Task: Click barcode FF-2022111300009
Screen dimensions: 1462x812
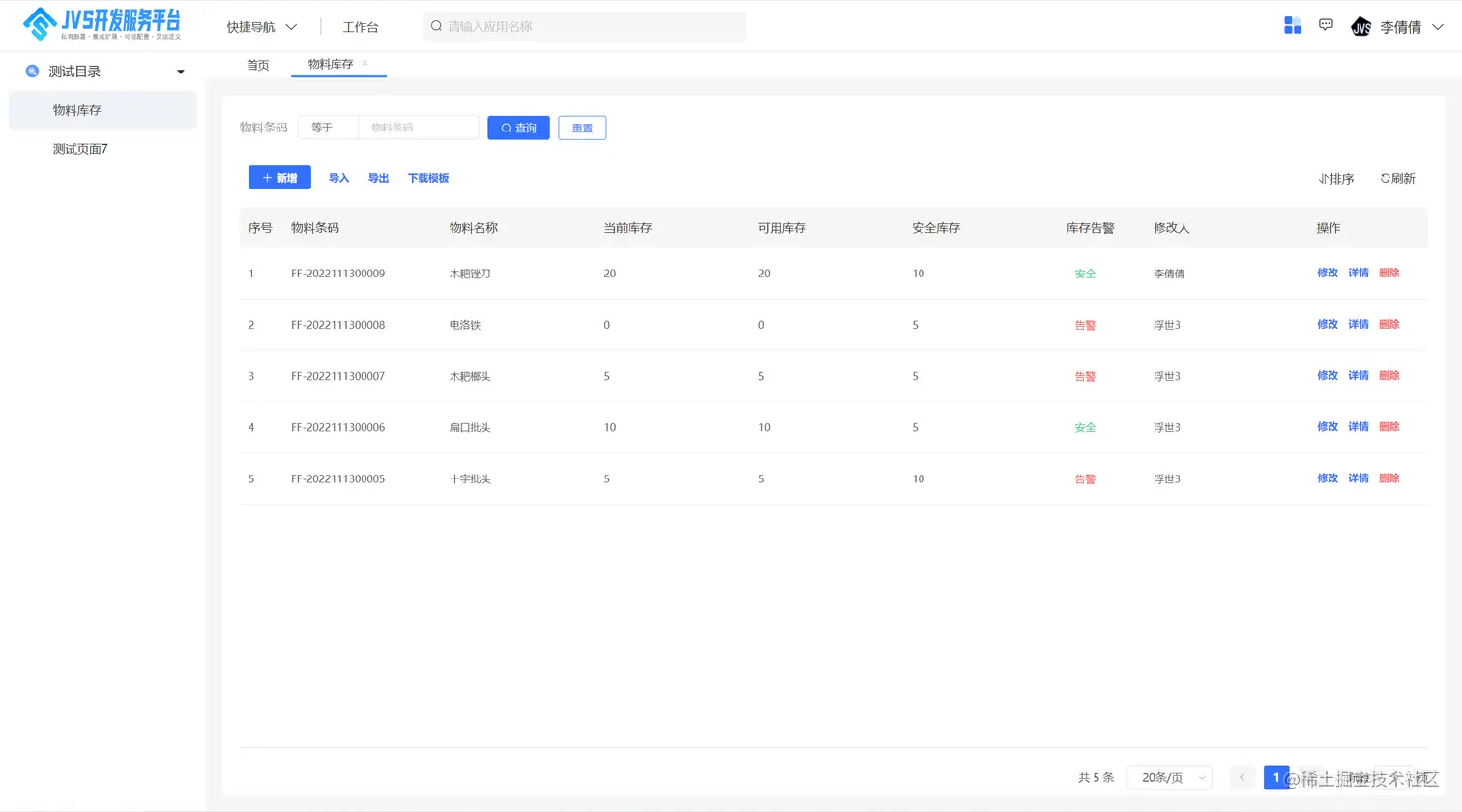Action: [337, 274]
